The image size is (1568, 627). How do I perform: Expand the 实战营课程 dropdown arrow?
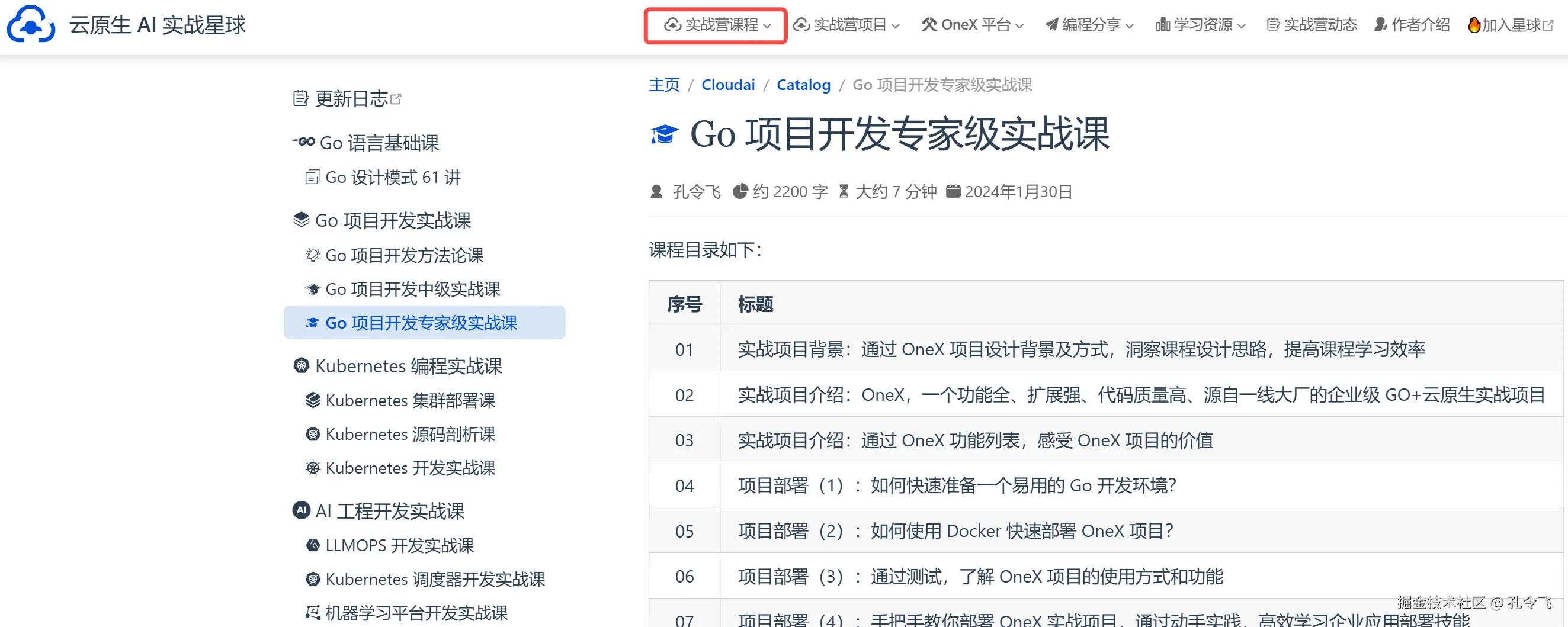click(767, 26)
